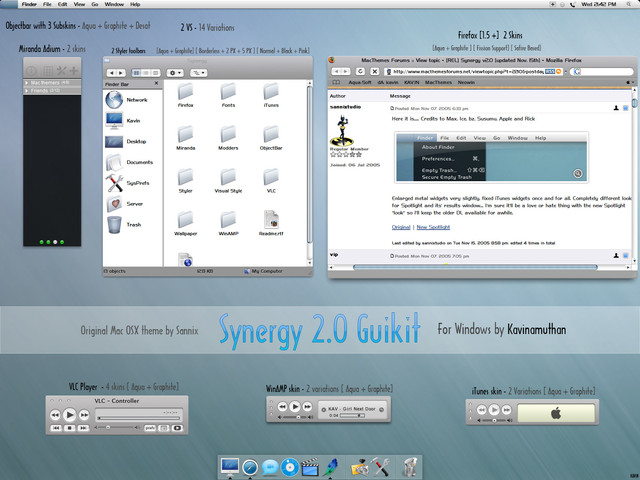This screenshot has width=640, height=480.
Task: Open the MacThemes bookmark in Firefox
Action: click(x=438, y=82)
